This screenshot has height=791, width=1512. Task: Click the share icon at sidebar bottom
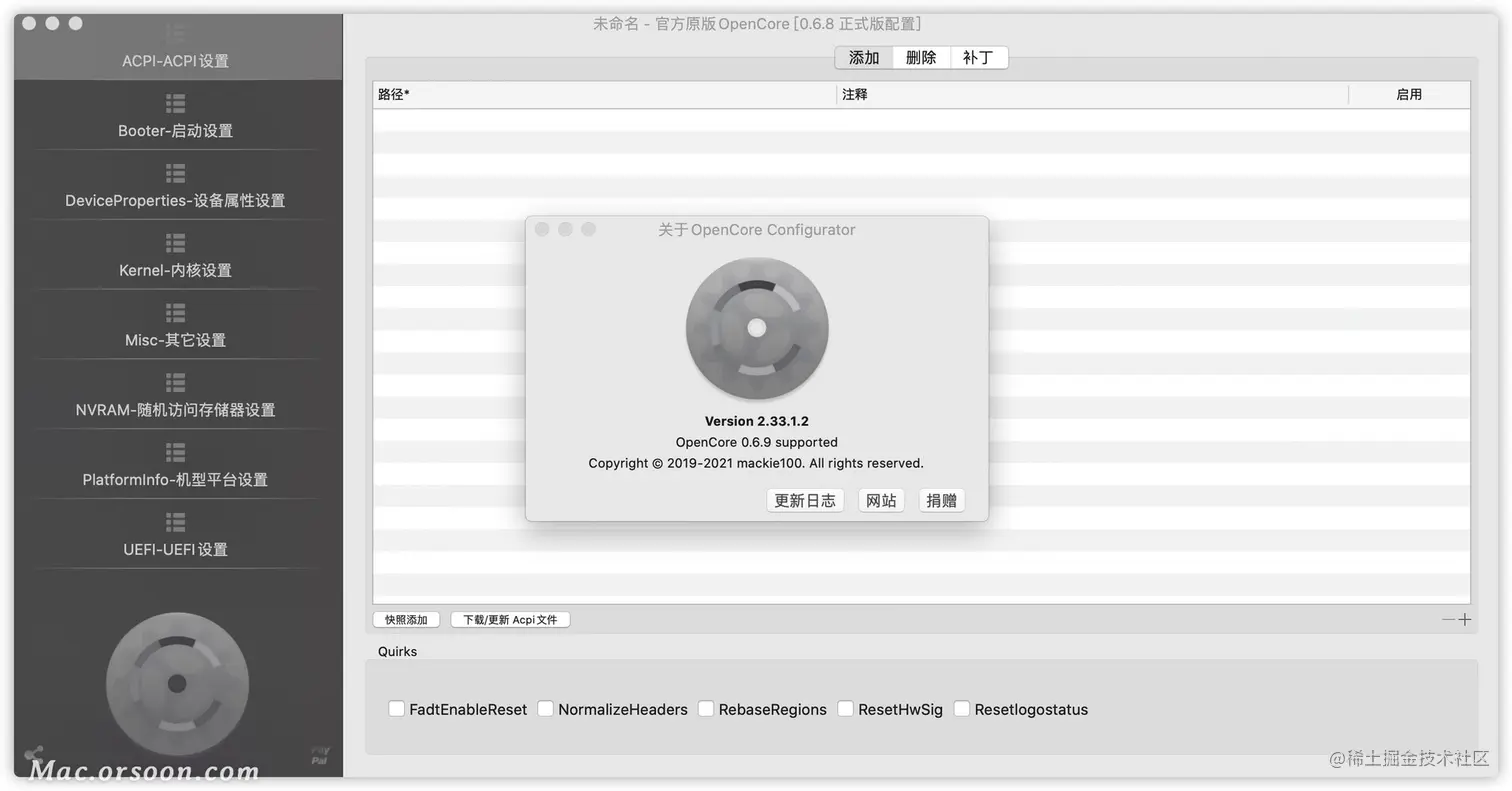pyautogui.click(x=34, y=754)
